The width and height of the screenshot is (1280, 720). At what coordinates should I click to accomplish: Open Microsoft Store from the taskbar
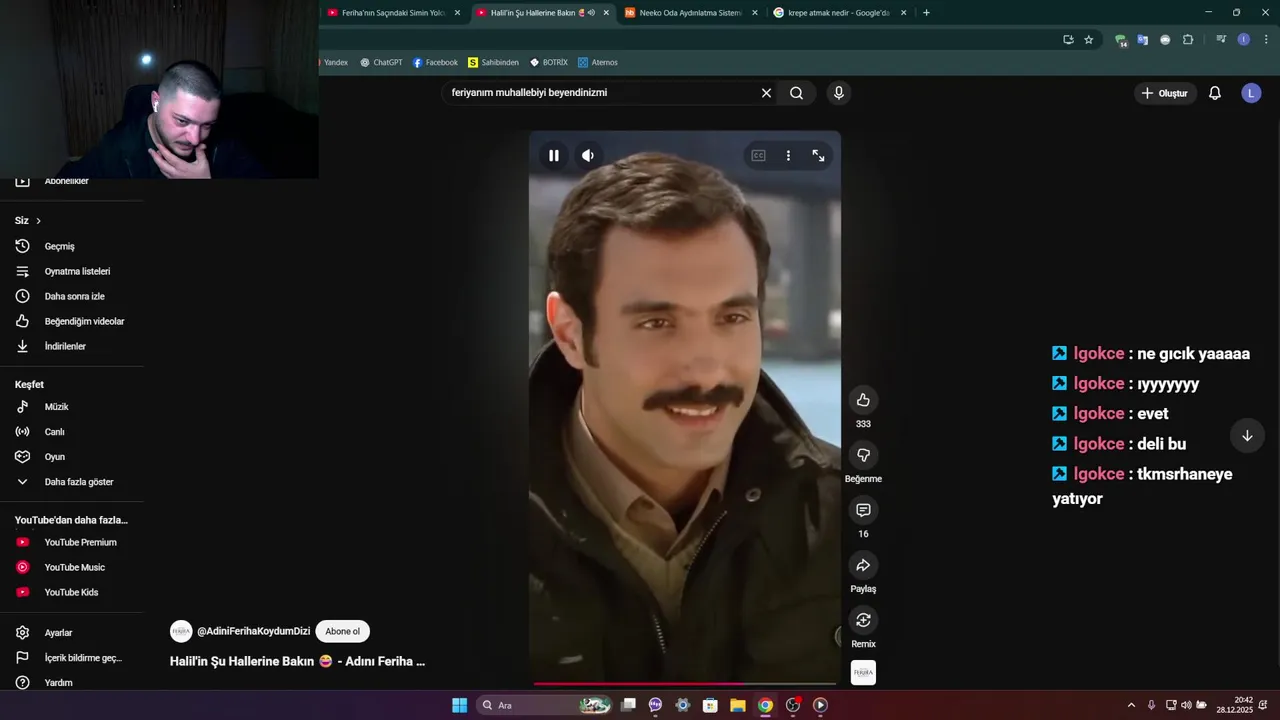tap(710, 705)
